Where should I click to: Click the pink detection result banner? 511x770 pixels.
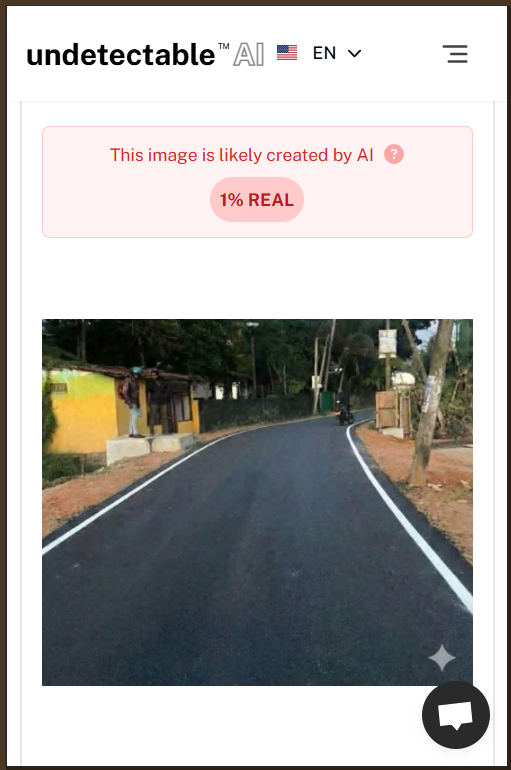point(257,182)
